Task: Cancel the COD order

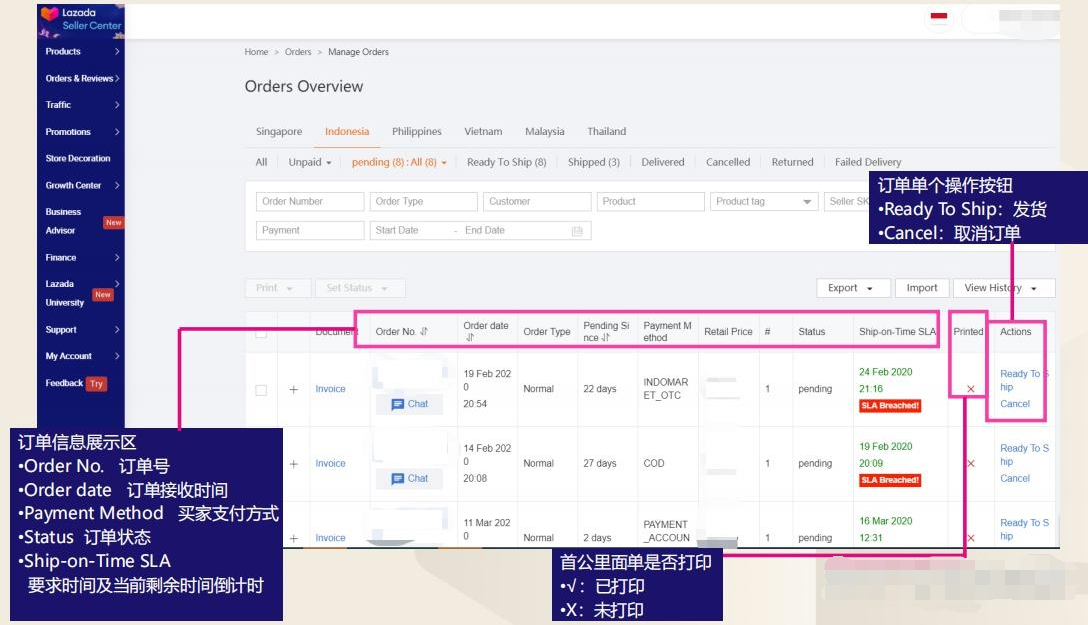Action: (1014, 479)
